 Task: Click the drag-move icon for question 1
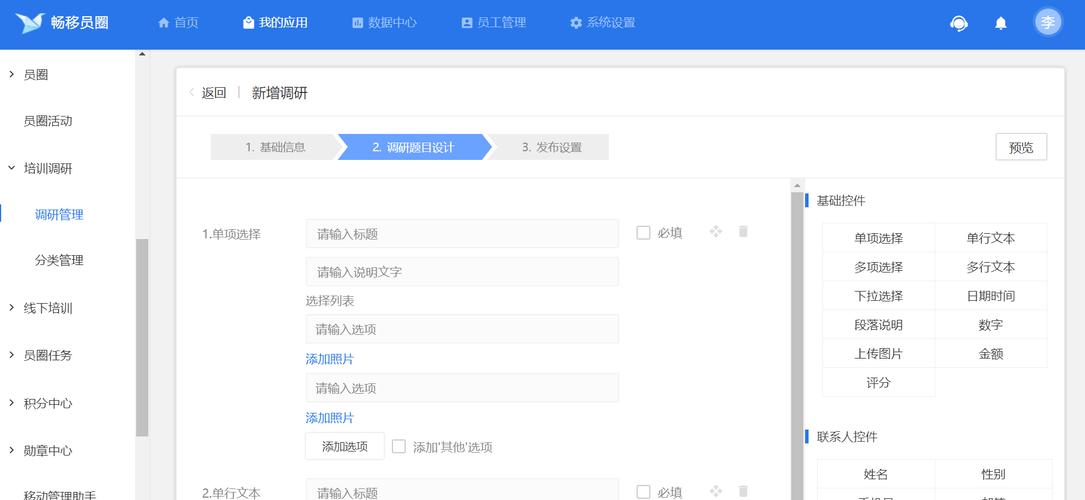coord(716,232)
